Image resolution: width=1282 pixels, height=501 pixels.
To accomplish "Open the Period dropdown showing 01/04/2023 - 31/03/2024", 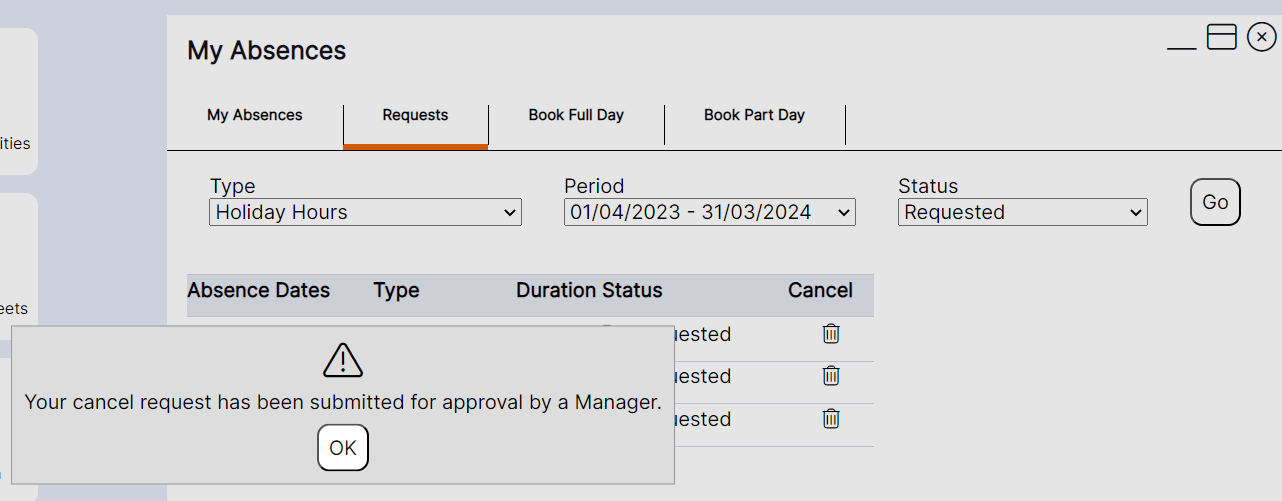I will (710, 212).
